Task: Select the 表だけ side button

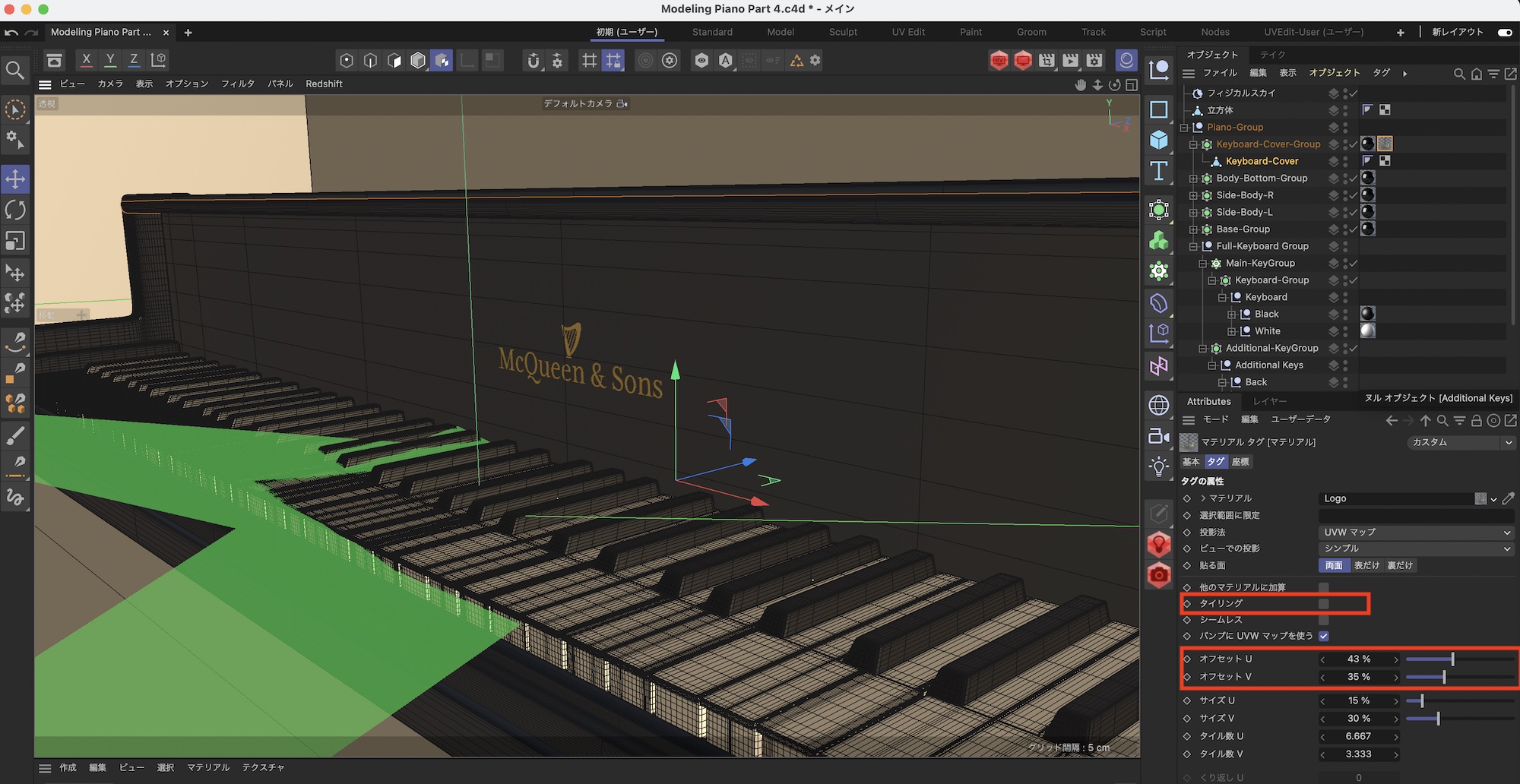Action: [1366, 565]
